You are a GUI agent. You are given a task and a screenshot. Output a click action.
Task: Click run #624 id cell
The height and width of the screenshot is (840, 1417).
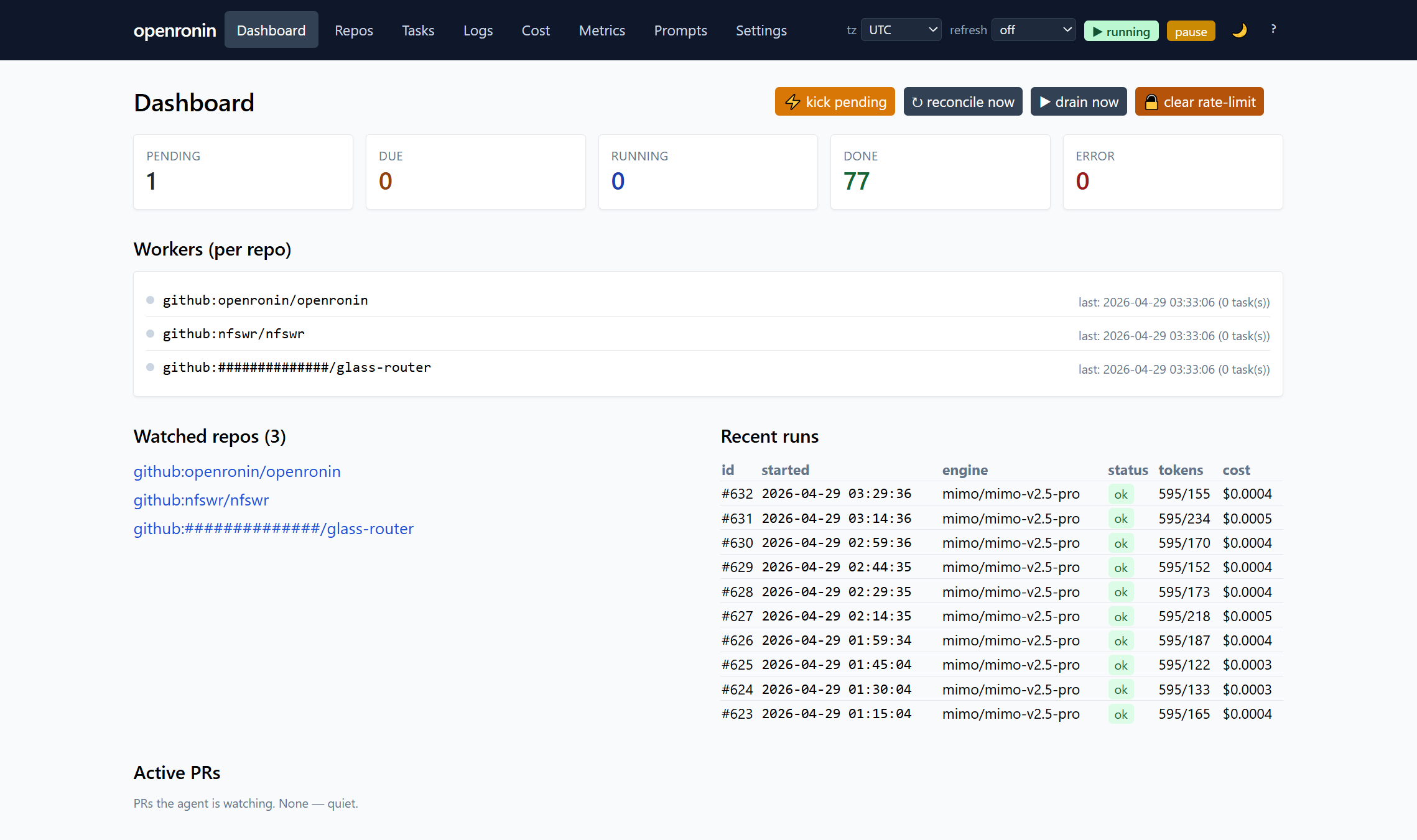[737, 690]
